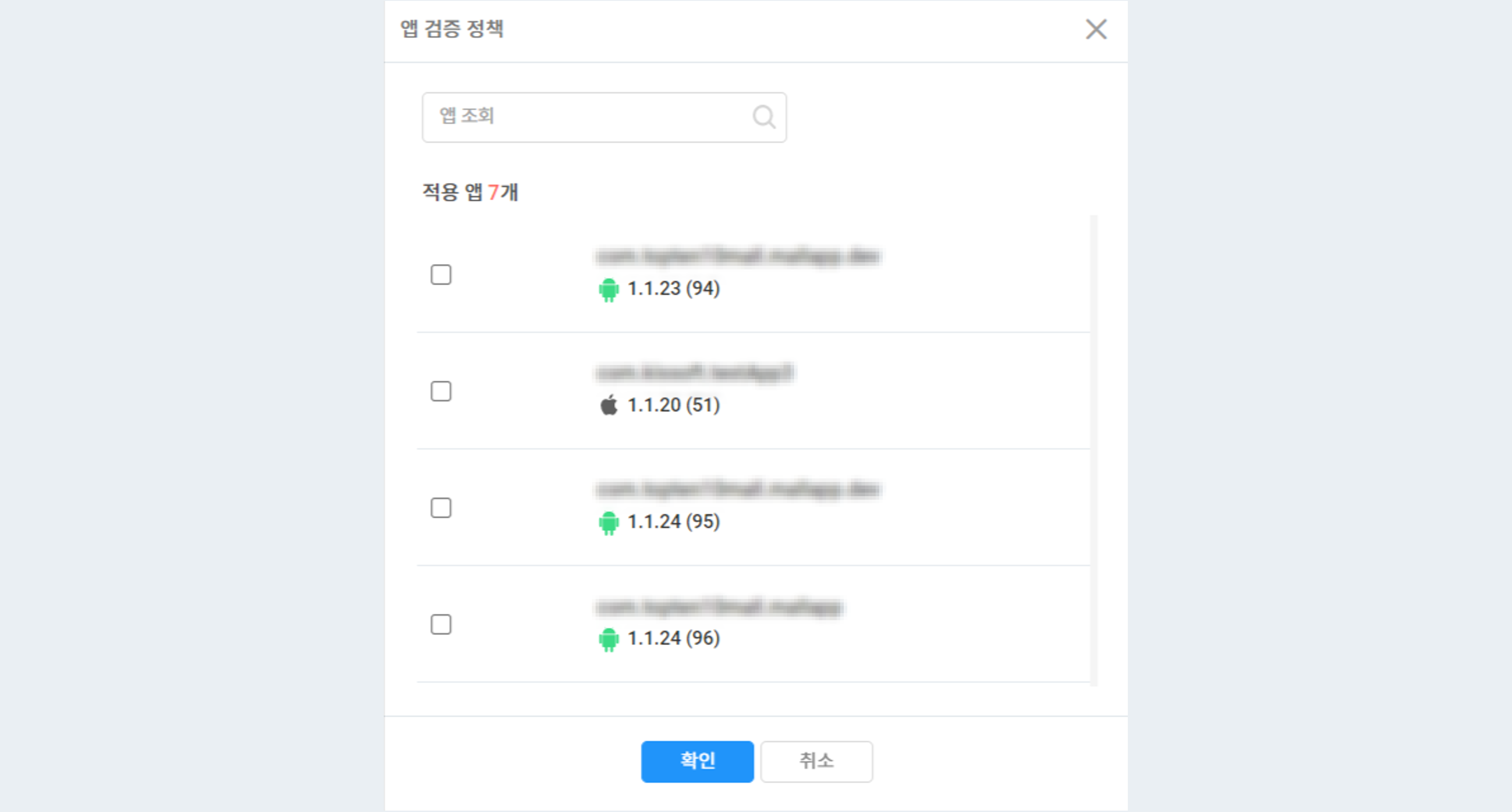Viewport: 1512px width, 812px height.
Task: Click the Apple icon beside 1.1.20 (51)
Action: click(609, 405)
